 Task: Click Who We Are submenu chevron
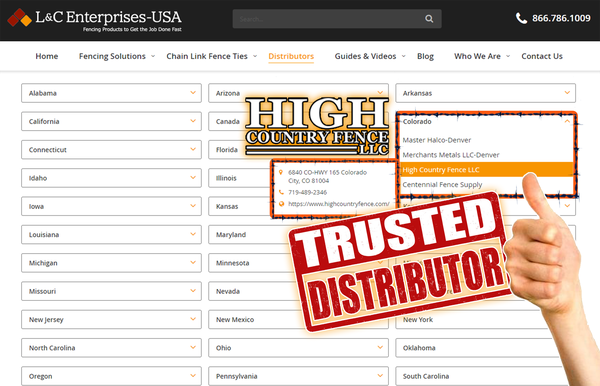pyautogui.click(x=508, y=56)
